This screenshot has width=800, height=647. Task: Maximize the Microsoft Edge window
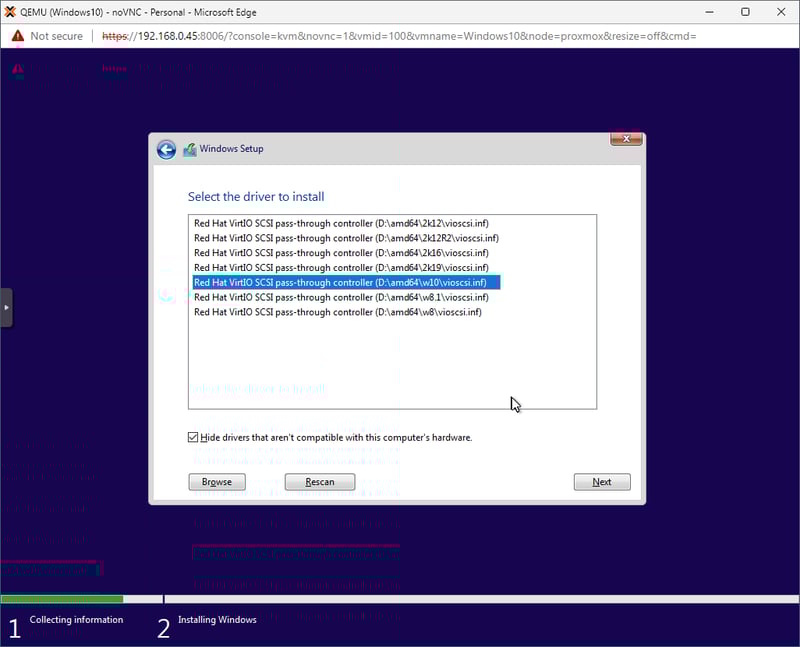[x=745, y=12]
